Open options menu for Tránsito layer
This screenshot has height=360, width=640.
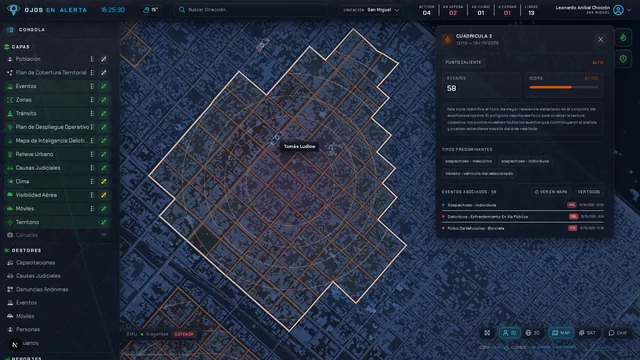(x=92, y=113)
